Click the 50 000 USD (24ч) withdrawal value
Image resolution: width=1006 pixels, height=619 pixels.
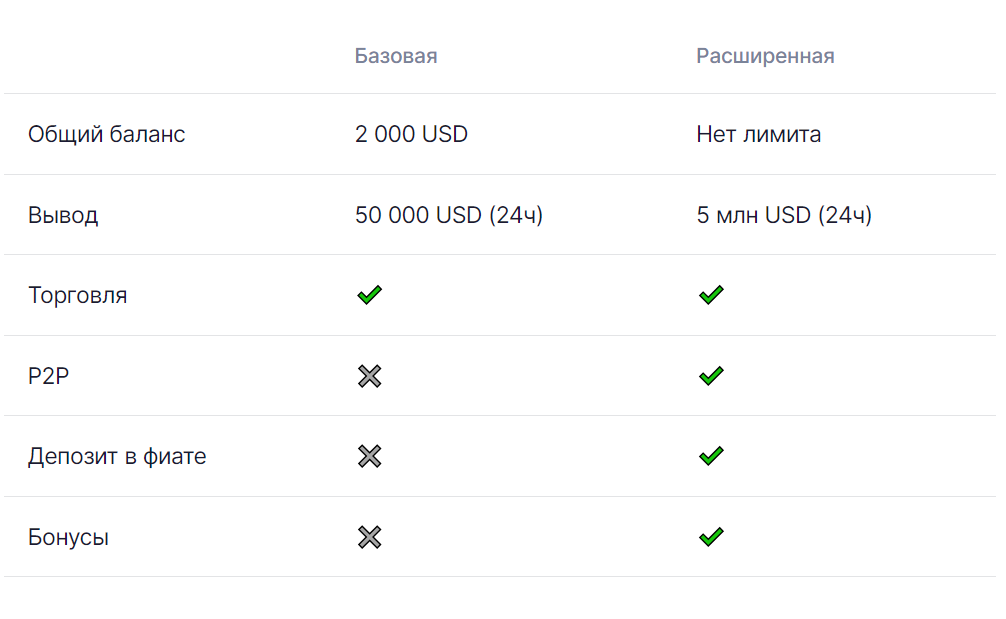click(449, 215)
